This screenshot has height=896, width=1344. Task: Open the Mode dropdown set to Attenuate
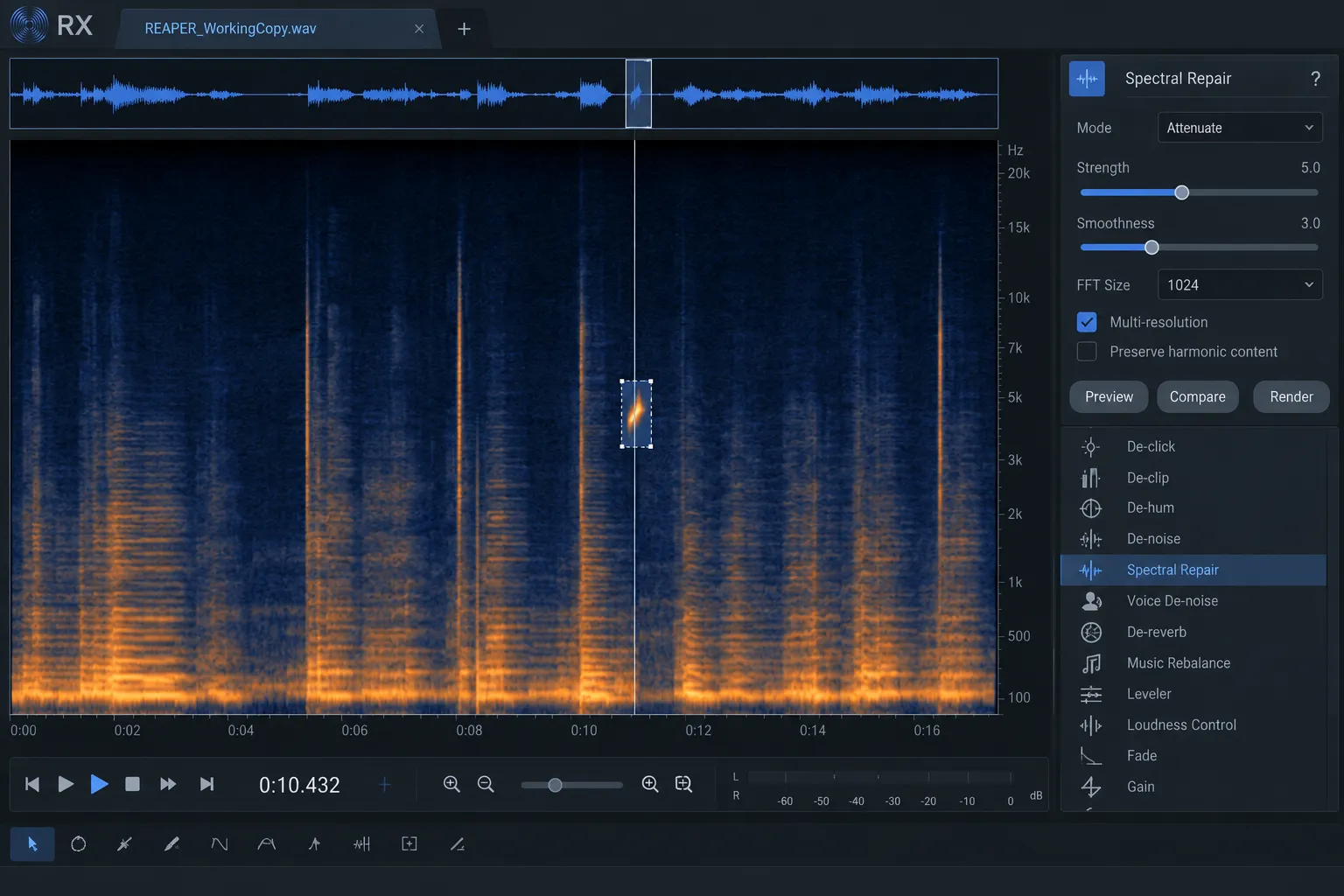point(1239,128)
